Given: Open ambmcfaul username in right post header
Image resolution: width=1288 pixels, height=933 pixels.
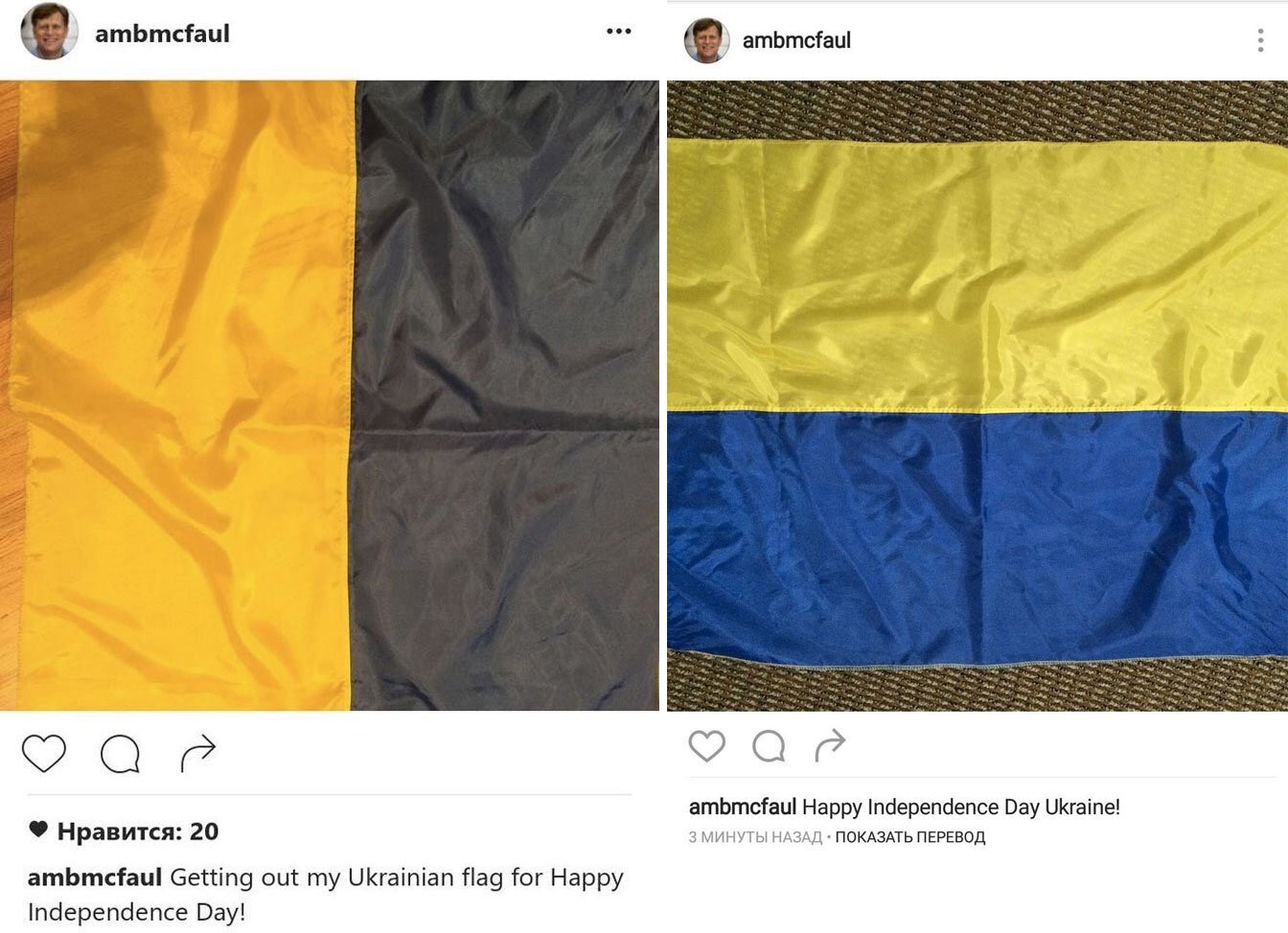Looking at the screenshot, I should click(796, 40).
